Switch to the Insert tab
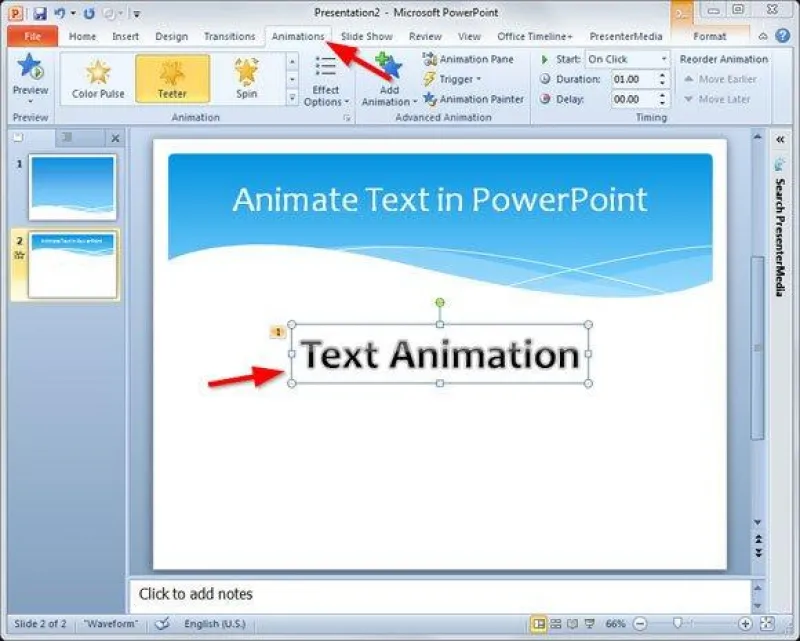The height and width of the screenshot is (641, 800). tap(126, 36)
